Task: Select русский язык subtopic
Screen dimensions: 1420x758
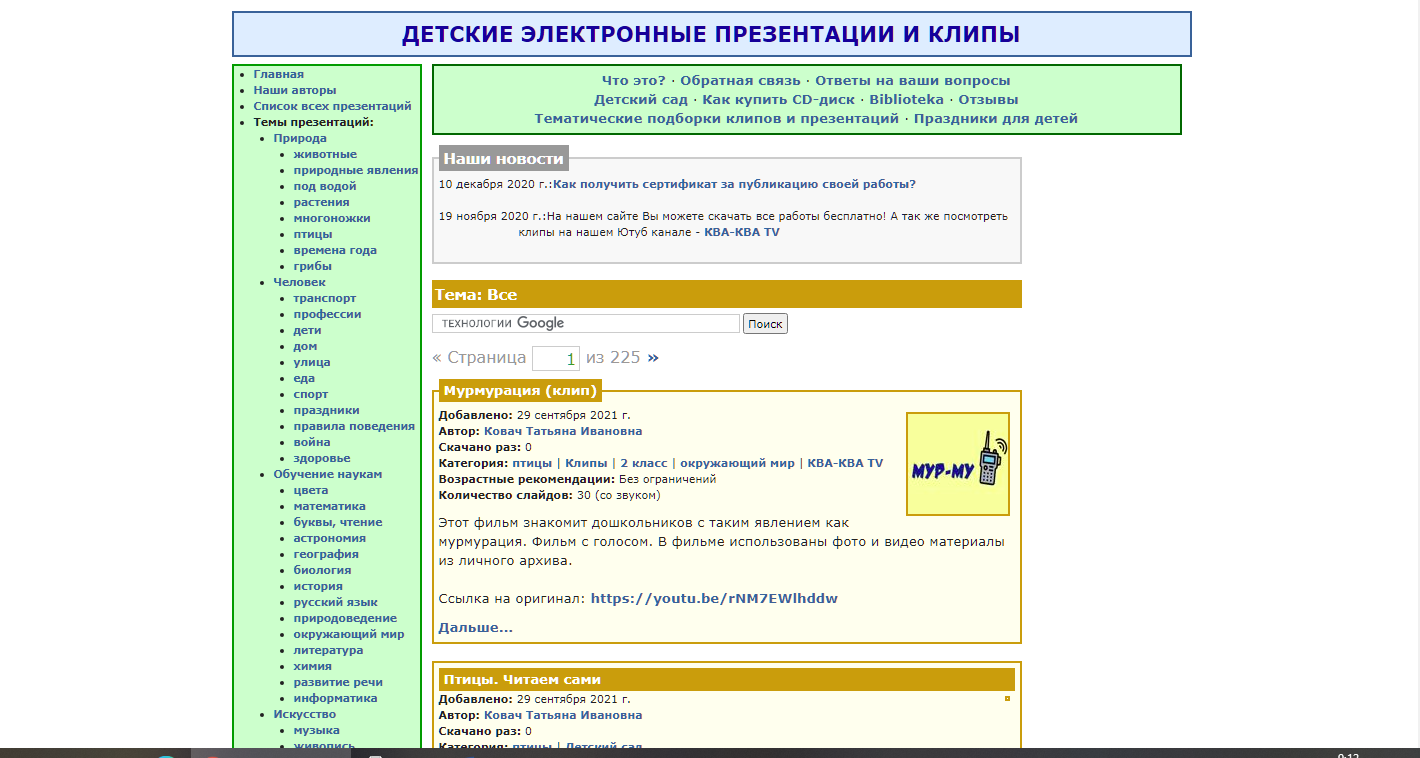Action: 336,602
